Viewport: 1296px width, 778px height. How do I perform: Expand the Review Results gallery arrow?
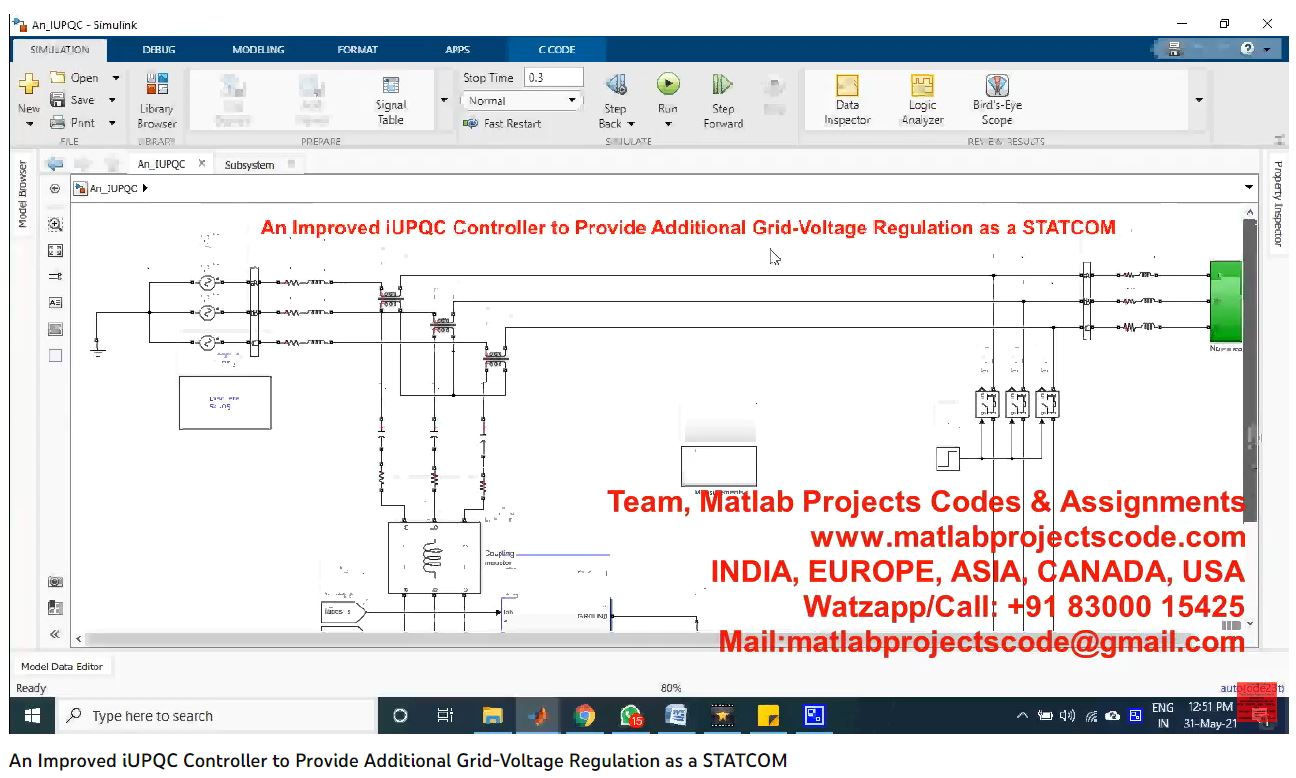point(1199,100)
